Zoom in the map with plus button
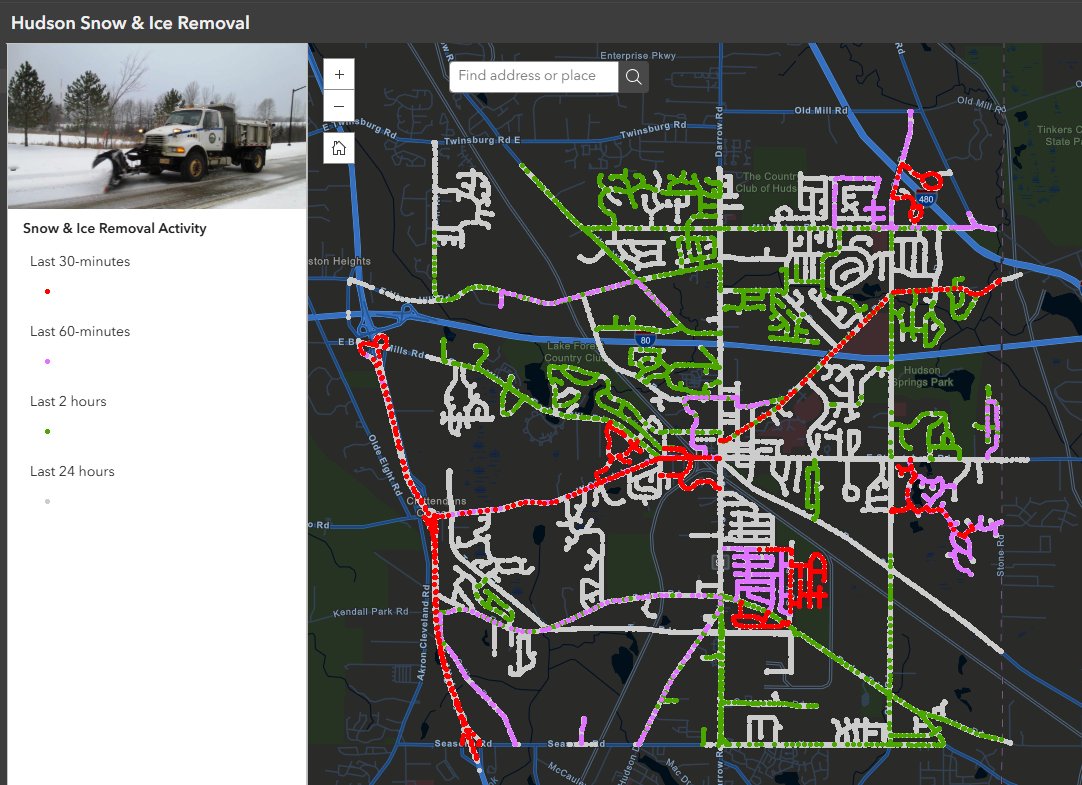The image size is (1082, 785). click(x=339, y=74)
